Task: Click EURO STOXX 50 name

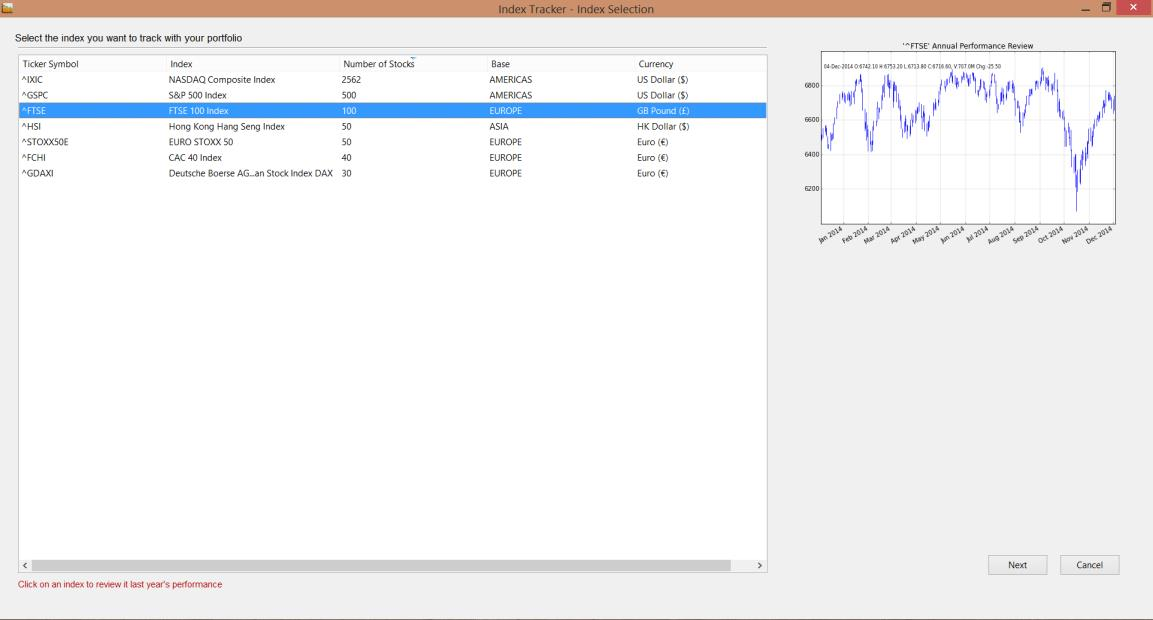Action: point(201,142)
